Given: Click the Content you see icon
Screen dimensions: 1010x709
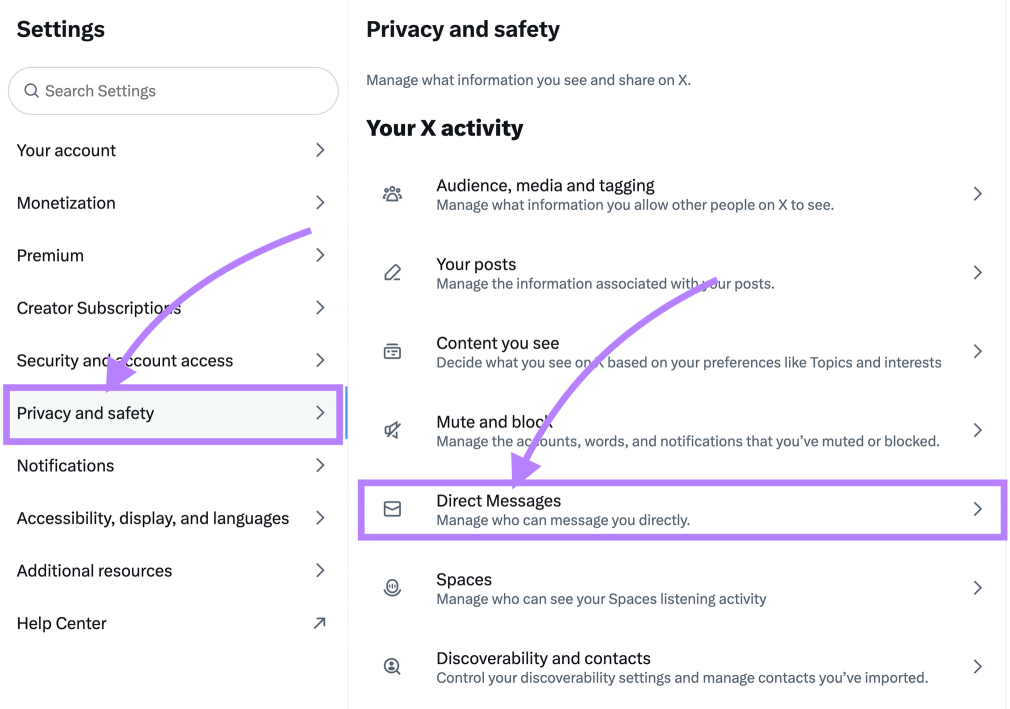Looking at the screenshot, I should pyautogui.click(x=392, y=352).
